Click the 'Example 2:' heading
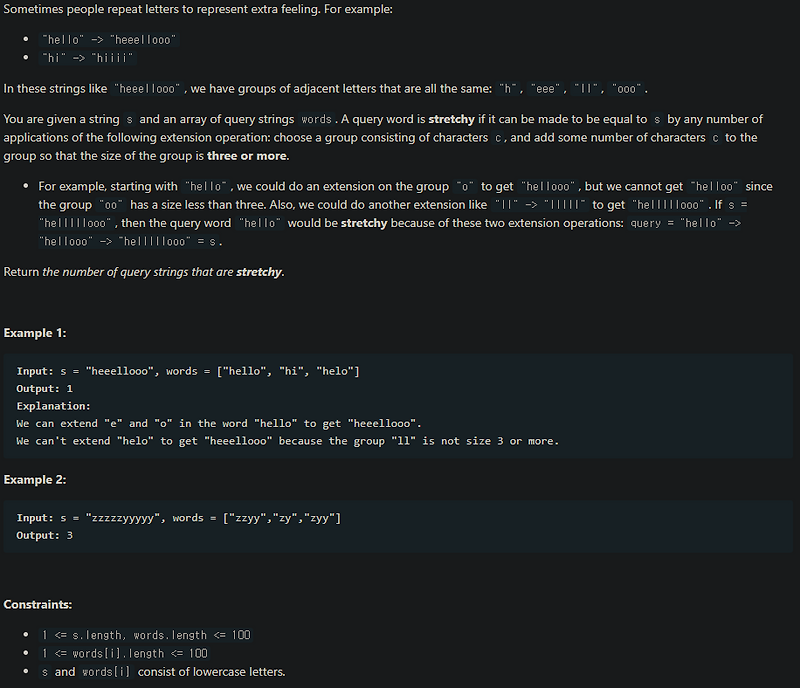The width and height of the screenshot is (800, 688). coord(35,480)
